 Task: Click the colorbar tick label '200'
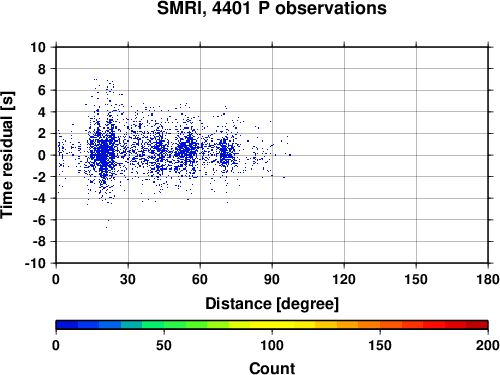point(488,345)
